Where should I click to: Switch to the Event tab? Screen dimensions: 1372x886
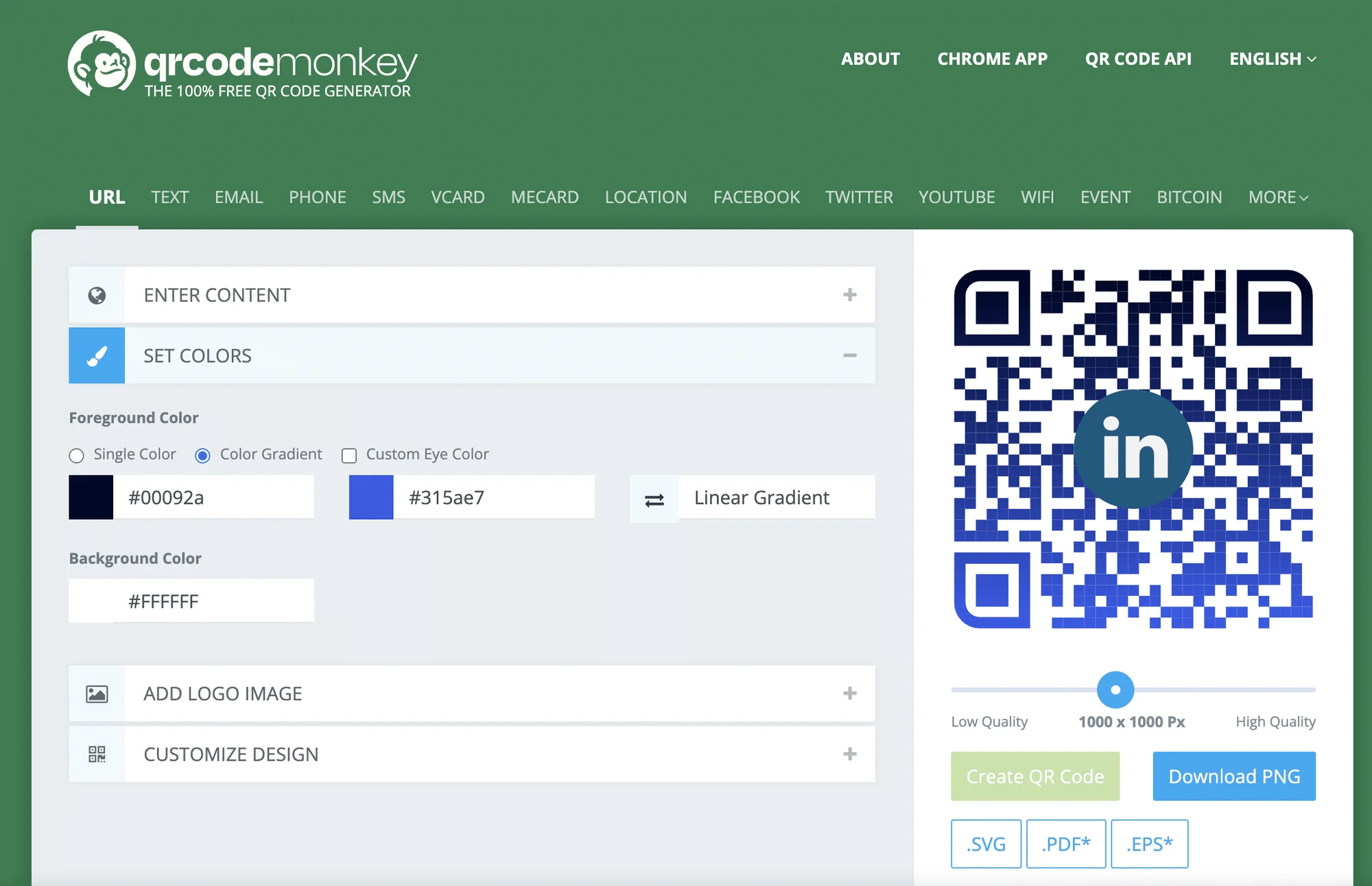[x=1105, y=197]
